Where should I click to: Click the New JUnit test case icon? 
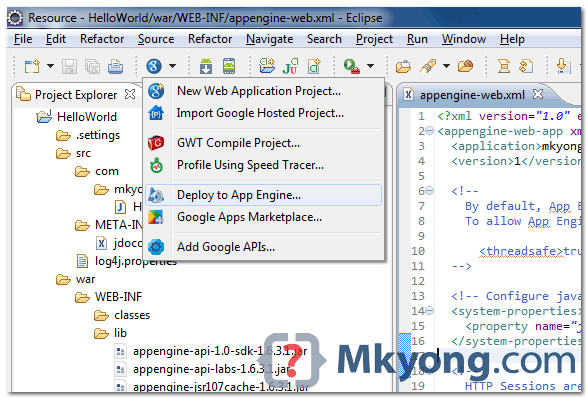click(291, 66)
